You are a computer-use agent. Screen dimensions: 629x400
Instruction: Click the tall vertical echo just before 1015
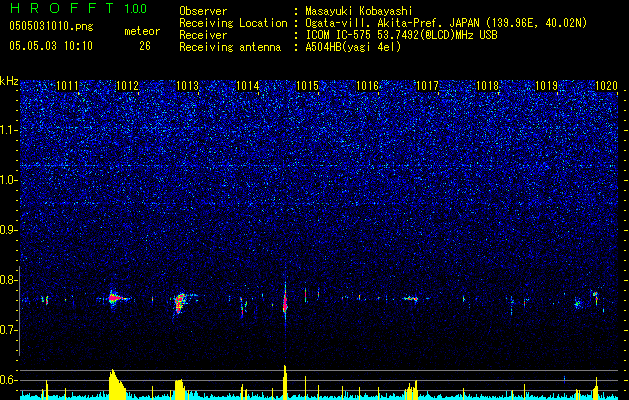coord(285,302)
